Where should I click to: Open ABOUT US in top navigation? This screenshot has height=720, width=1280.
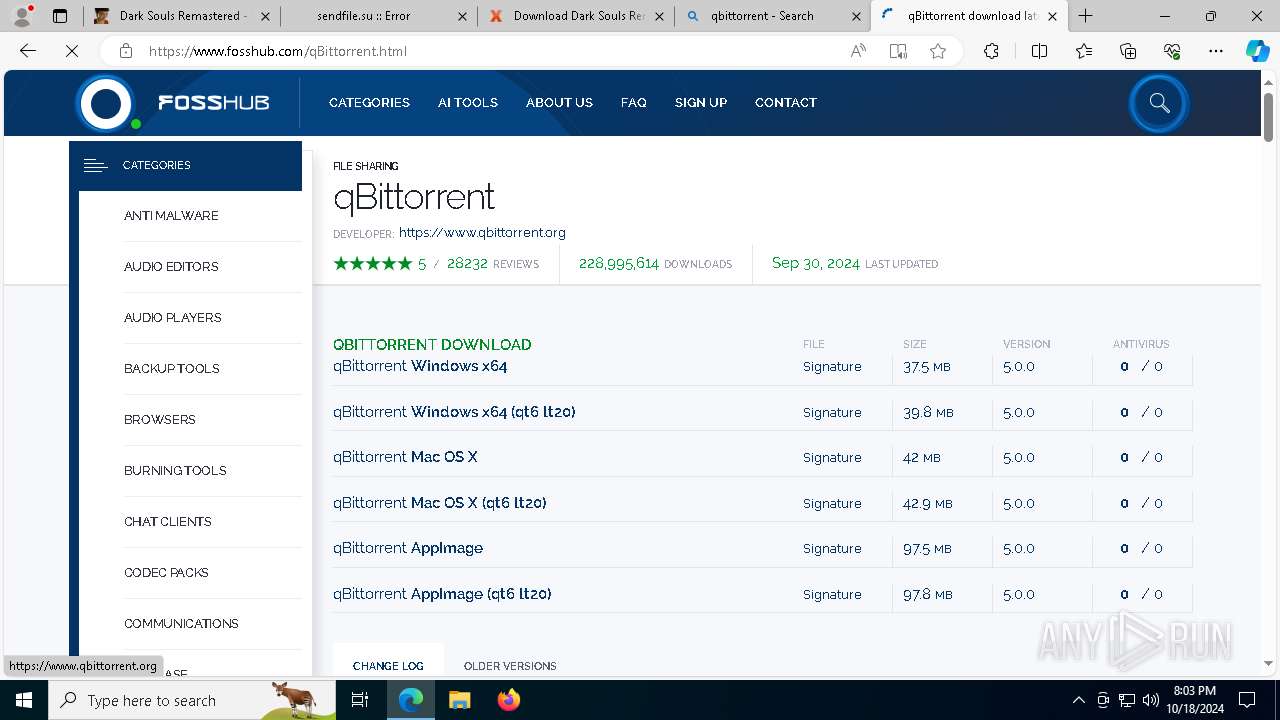[x=559, y=103]
